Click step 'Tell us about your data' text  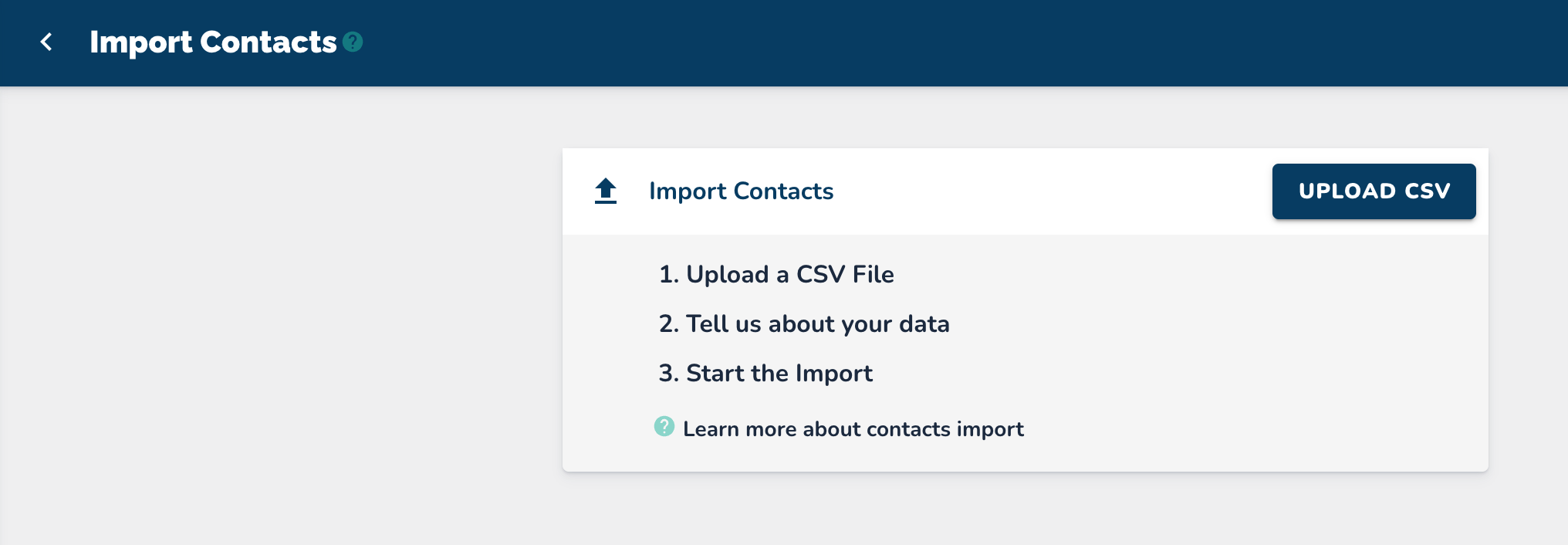point(817,324)
